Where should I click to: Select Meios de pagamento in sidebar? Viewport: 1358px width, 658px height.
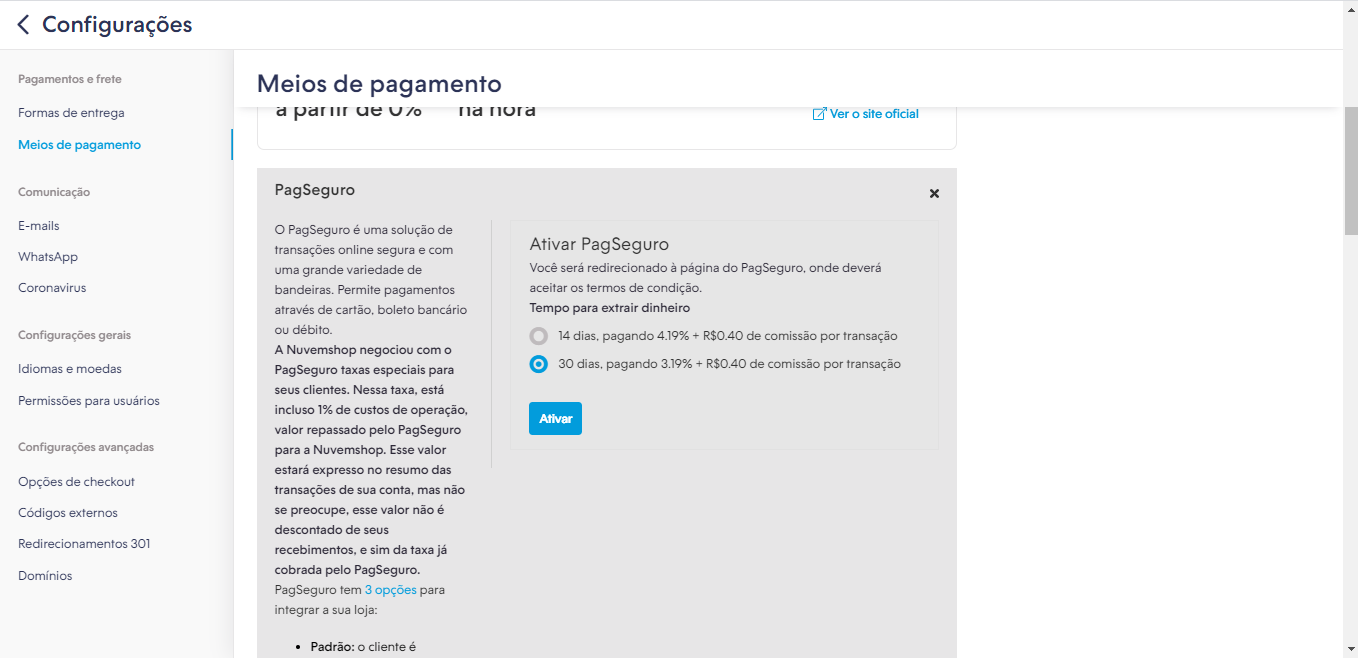click(79, 145)
